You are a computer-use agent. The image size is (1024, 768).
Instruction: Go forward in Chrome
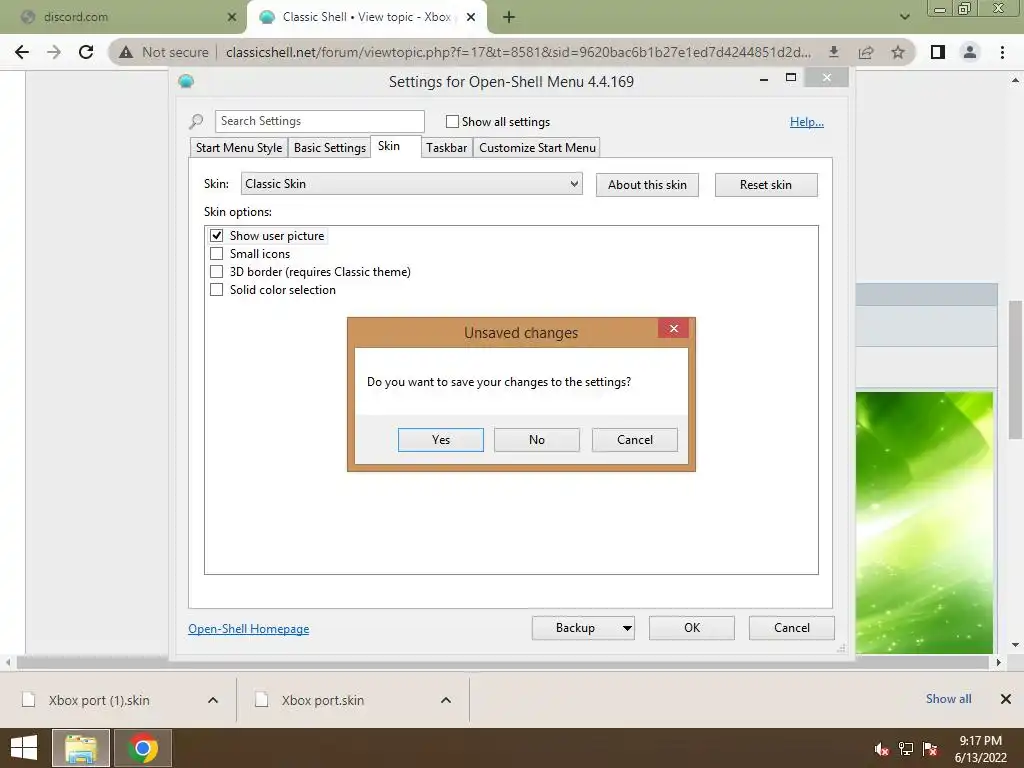[54, 52]
